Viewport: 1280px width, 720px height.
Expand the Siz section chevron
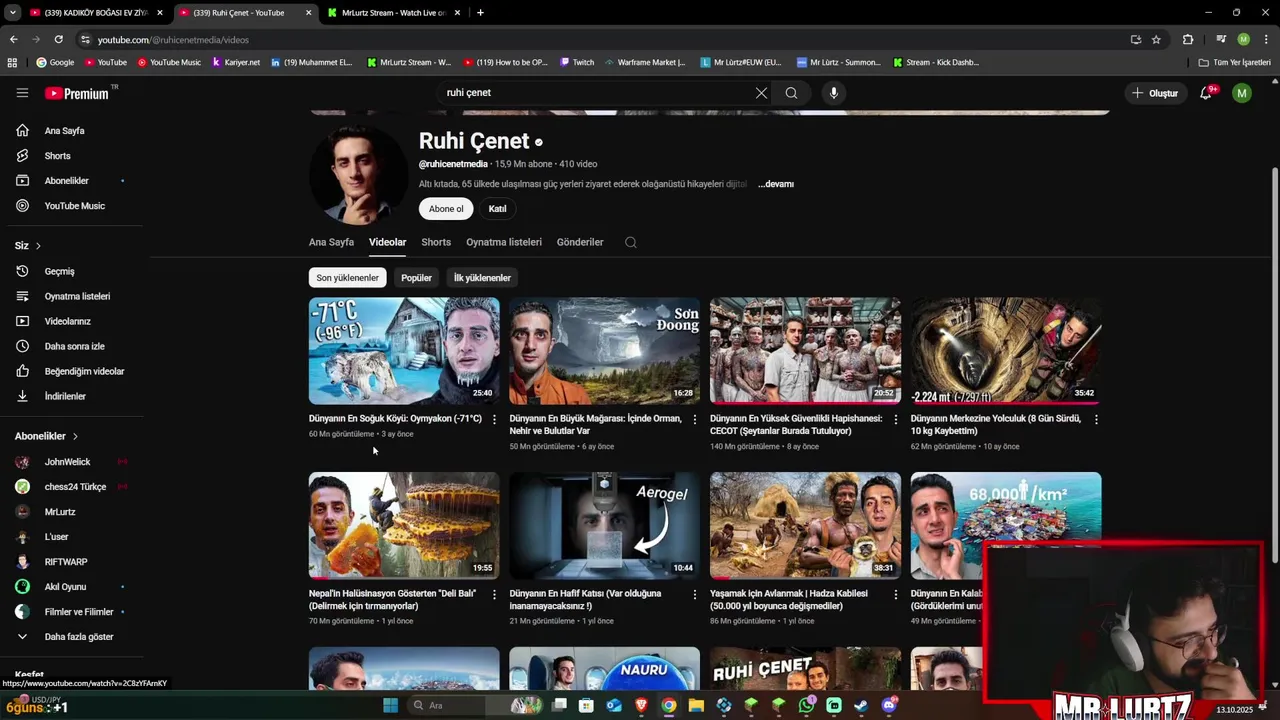click(38, 246)
